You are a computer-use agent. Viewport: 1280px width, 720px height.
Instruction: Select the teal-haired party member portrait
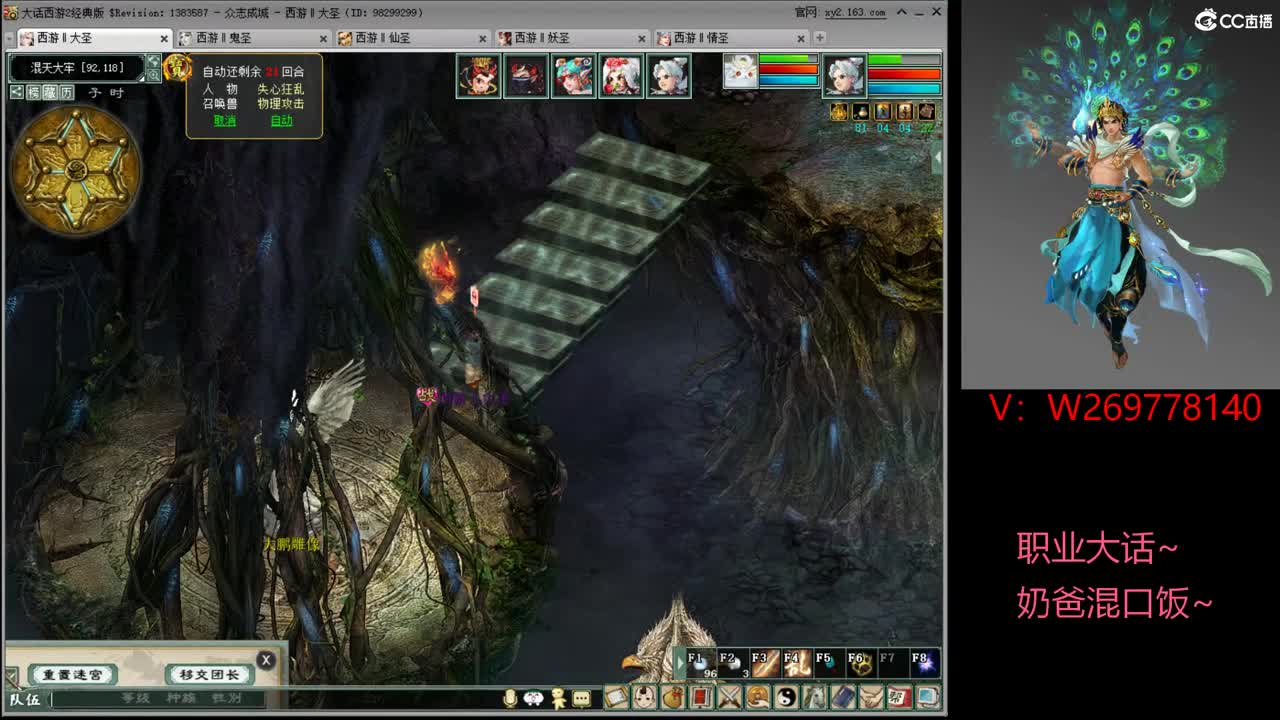click(x=573, y=76)
